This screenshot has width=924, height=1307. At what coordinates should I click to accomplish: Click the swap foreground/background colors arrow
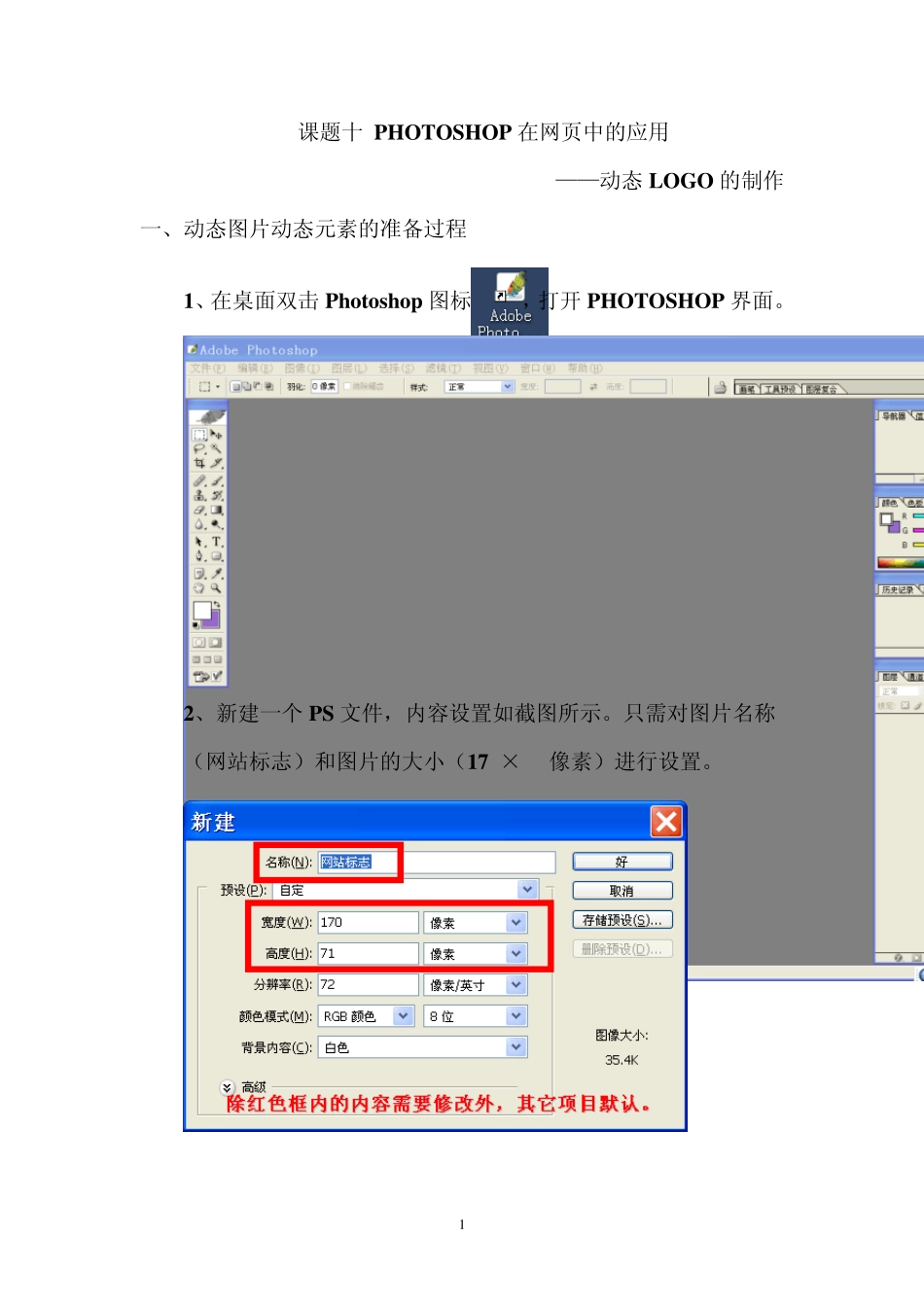217,603
